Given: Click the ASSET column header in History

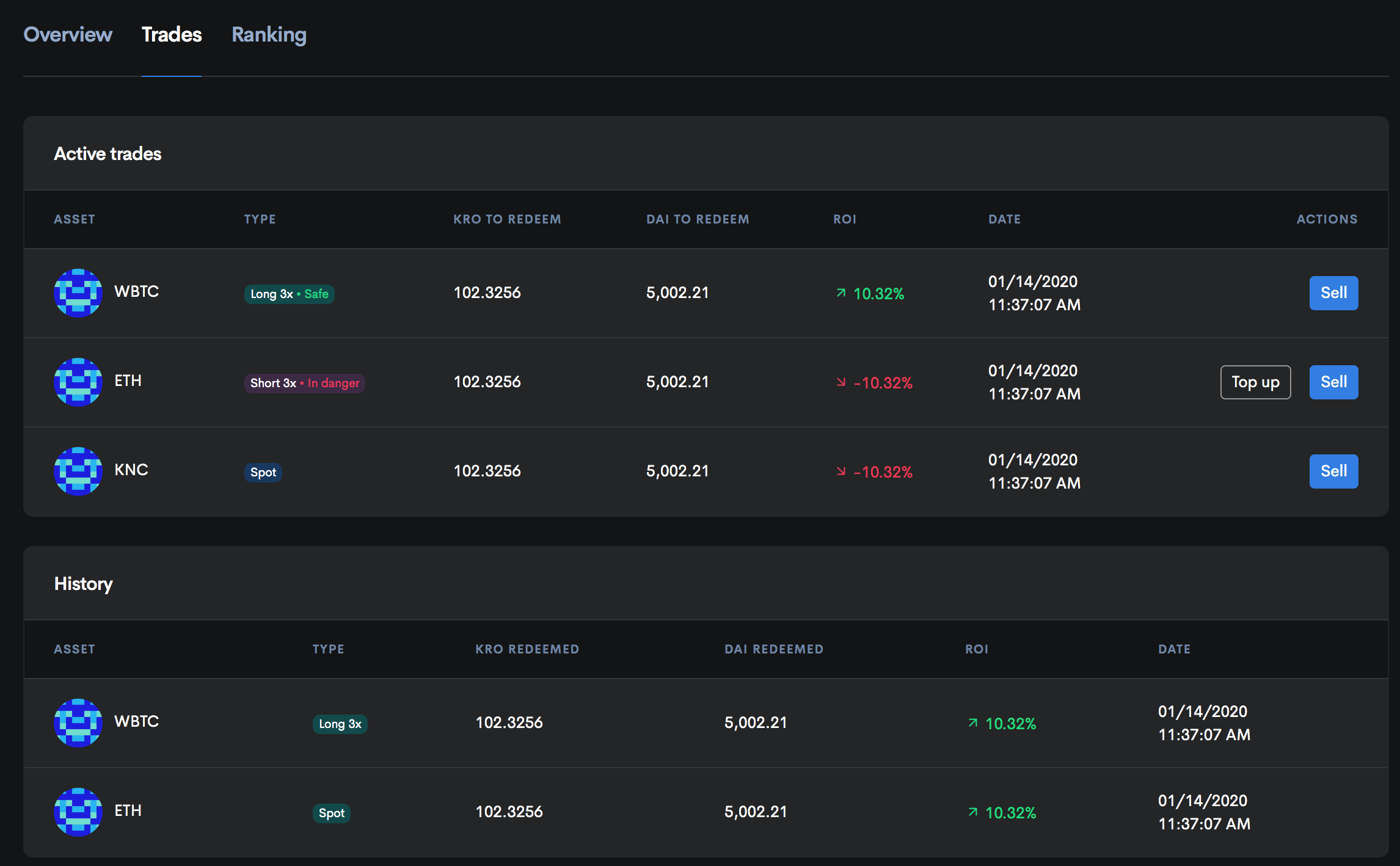Looking at the screenshot, I should pos(75,649).
